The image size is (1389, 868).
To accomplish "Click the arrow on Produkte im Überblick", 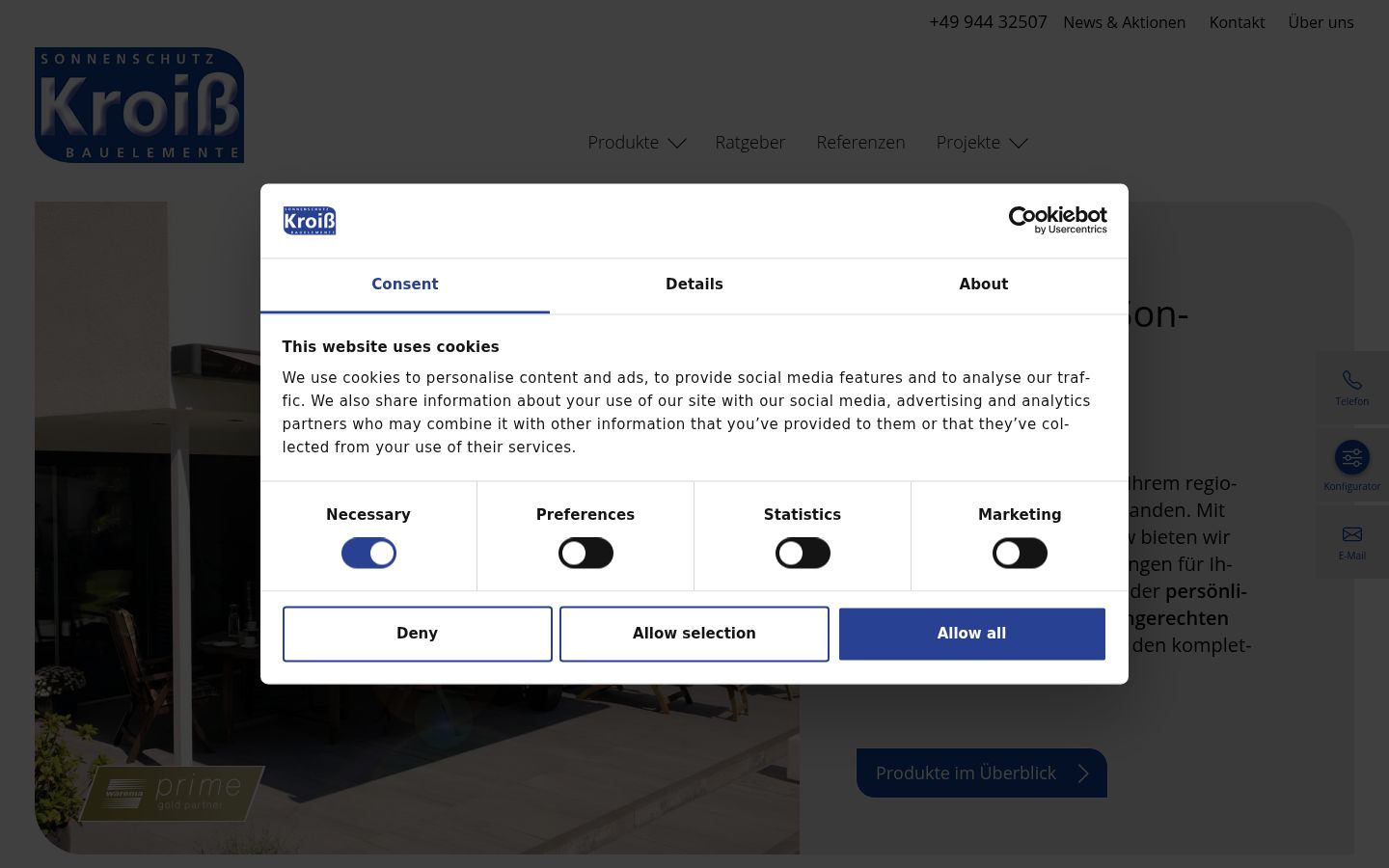I will point(1082,773).
